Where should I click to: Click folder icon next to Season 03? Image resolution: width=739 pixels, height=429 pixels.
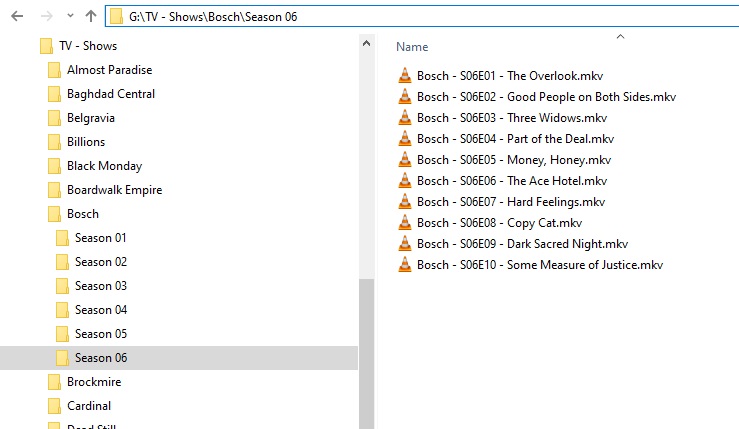tap(62, 286)
